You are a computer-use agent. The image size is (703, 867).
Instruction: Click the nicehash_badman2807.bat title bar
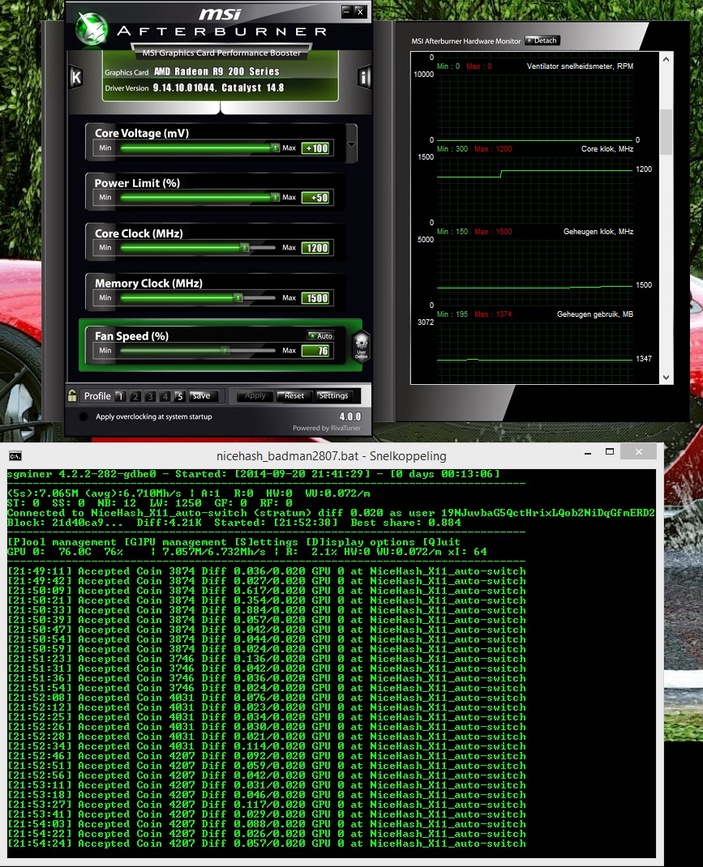click(x=331, y=456)
